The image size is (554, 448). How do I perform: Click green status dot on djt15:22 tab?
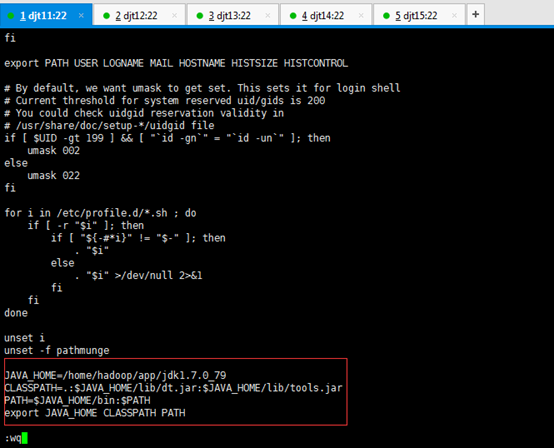(x=386, y=16)
